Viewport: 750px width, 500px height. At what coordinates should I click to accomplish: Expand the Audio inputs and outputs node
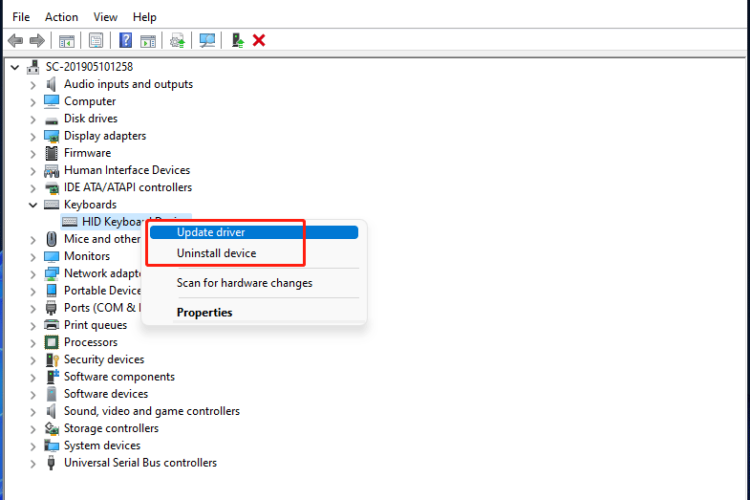tap(34, 84)
